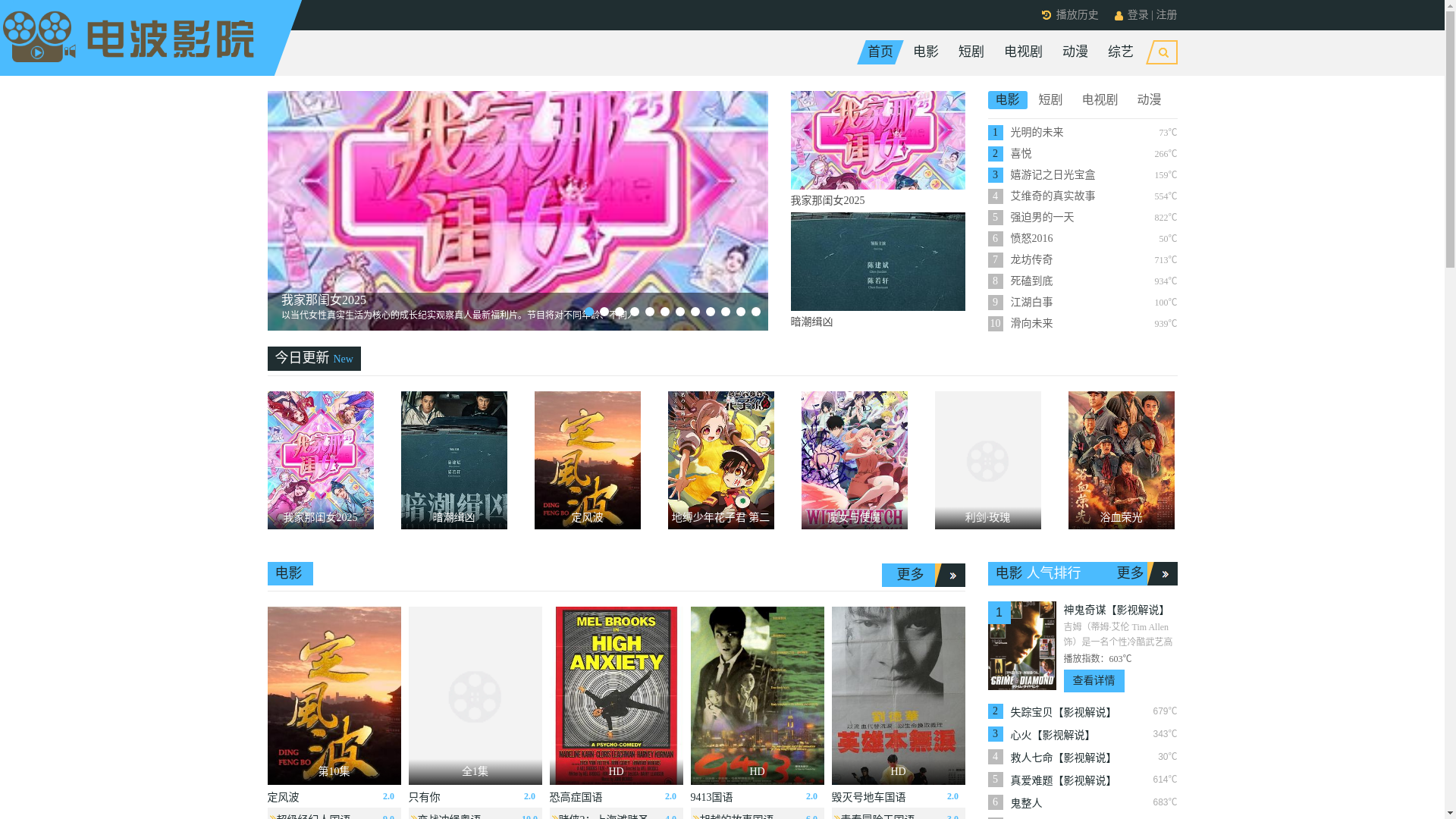Open popularity item 失踪宝贝【影视解说】
Viewport: 1456px width, 819px height.
1062,713
